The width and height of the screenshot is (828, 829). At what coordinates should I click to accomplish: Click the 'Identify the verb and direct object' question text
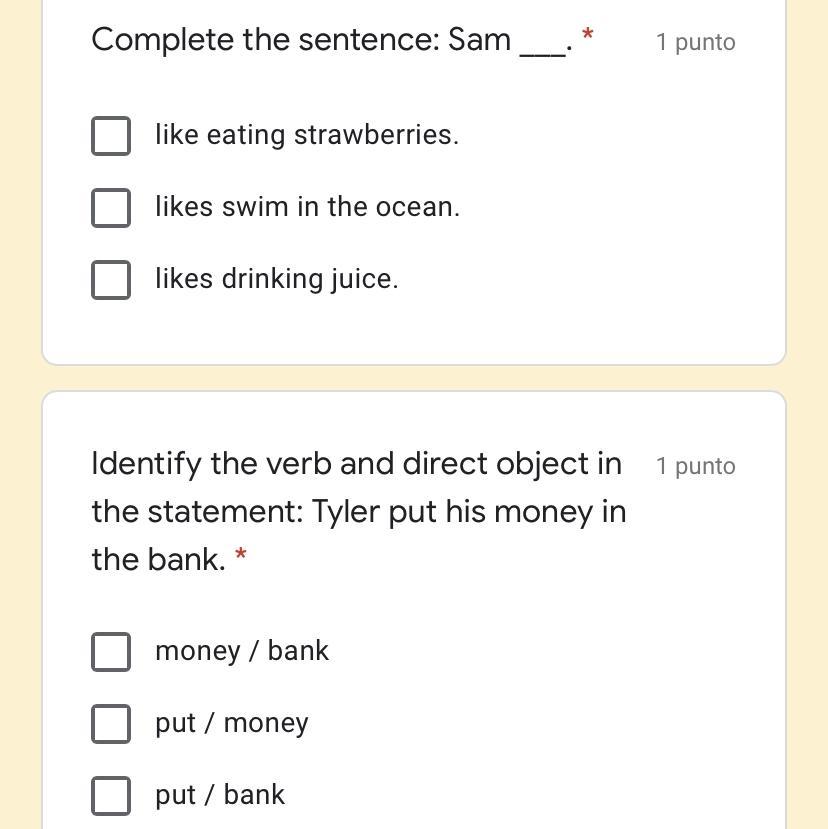359,511
